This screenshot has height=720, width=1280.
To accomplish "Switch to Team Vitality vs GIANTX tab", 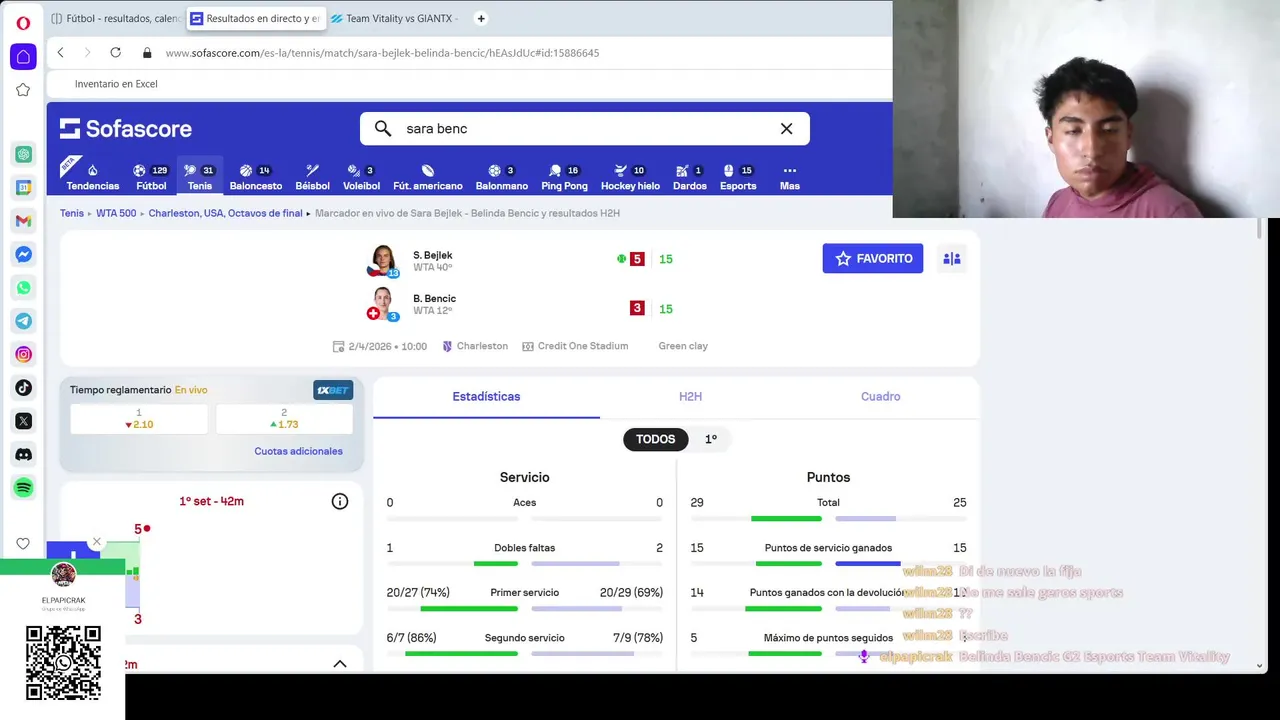I will (x=396, y=18).
